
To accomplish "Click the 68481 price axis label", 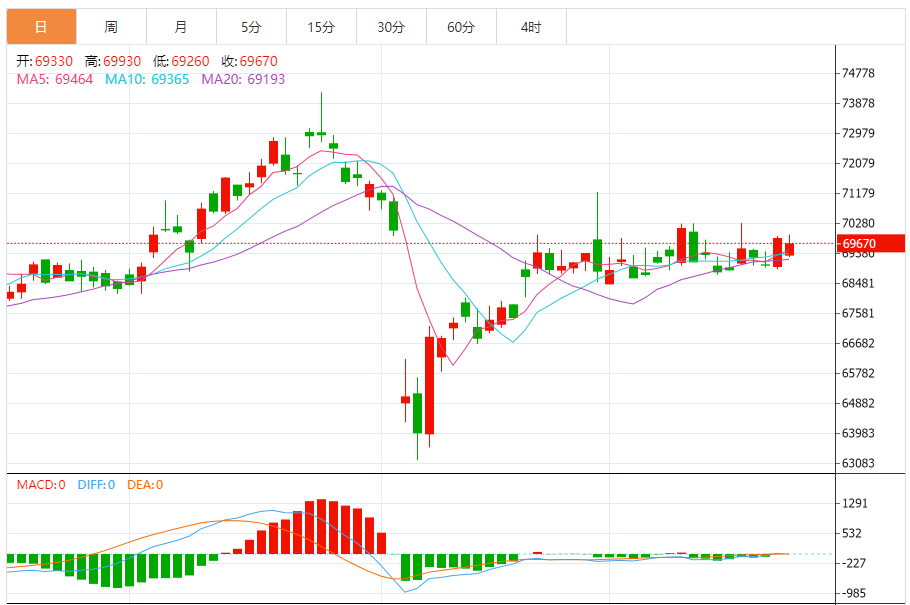I will click(x=858, y=283).
